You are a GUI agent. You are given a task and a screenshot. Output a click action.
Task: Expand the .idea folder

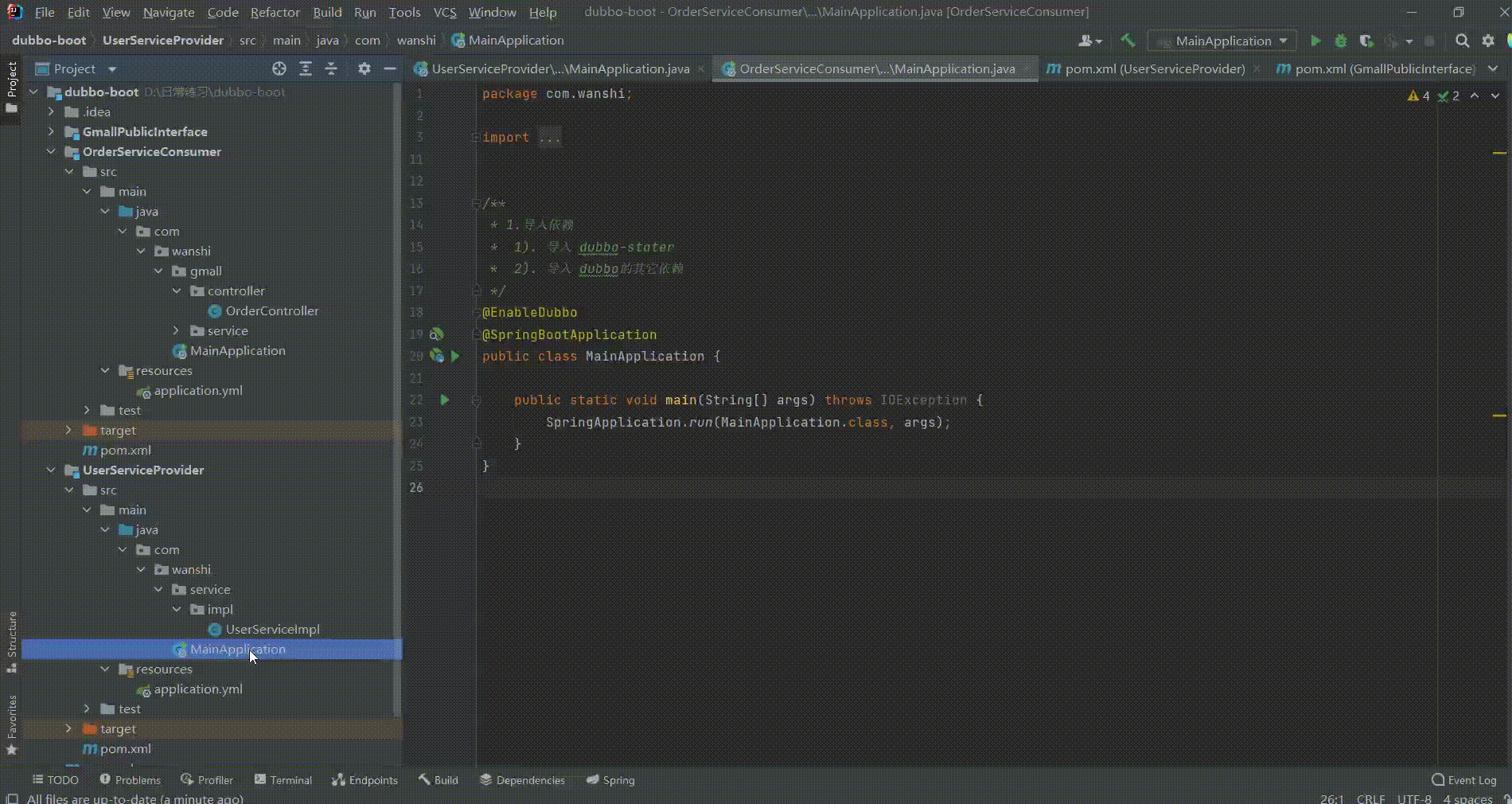click(x=51, y=111)
